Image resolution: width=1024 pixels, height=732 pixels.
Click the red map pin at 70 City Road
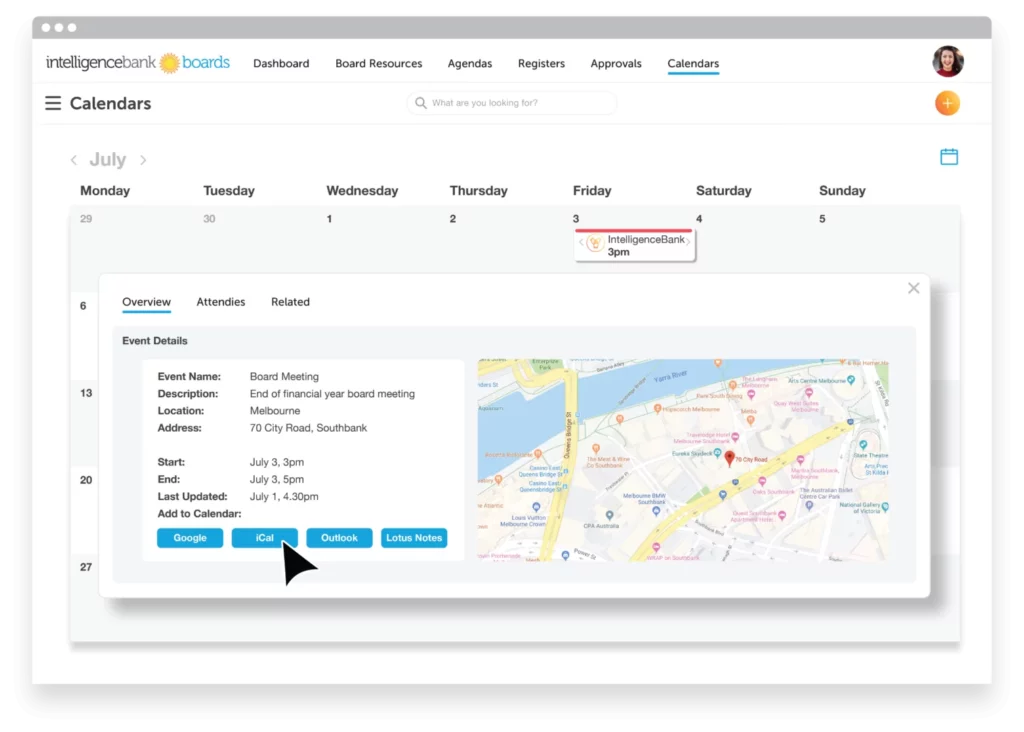click(729, 458)
